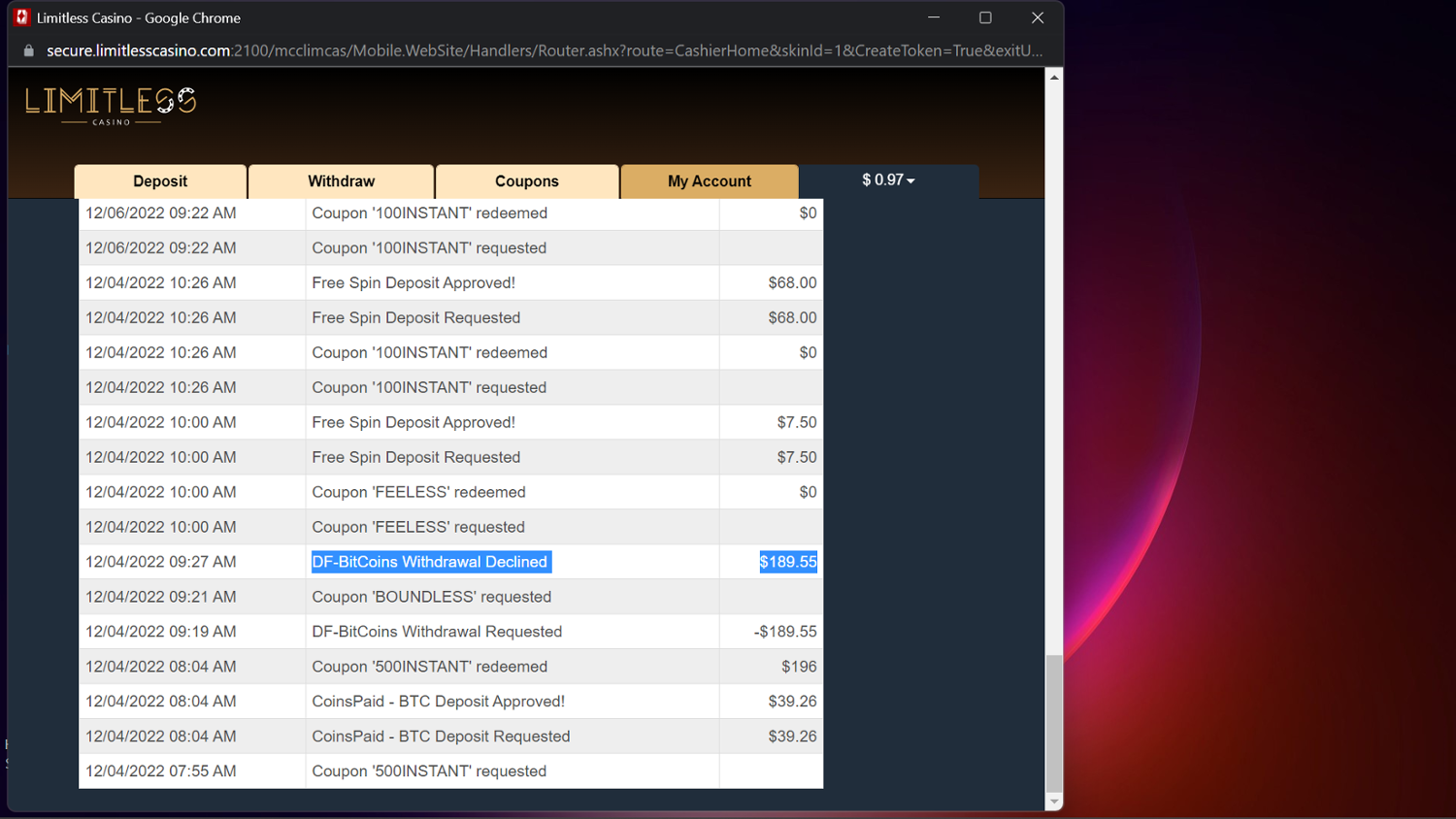Click CoinsPaid - BTC Deposit Approved! entry
The width and height of the screenshot is (1456, 819).
coord(438,702)
